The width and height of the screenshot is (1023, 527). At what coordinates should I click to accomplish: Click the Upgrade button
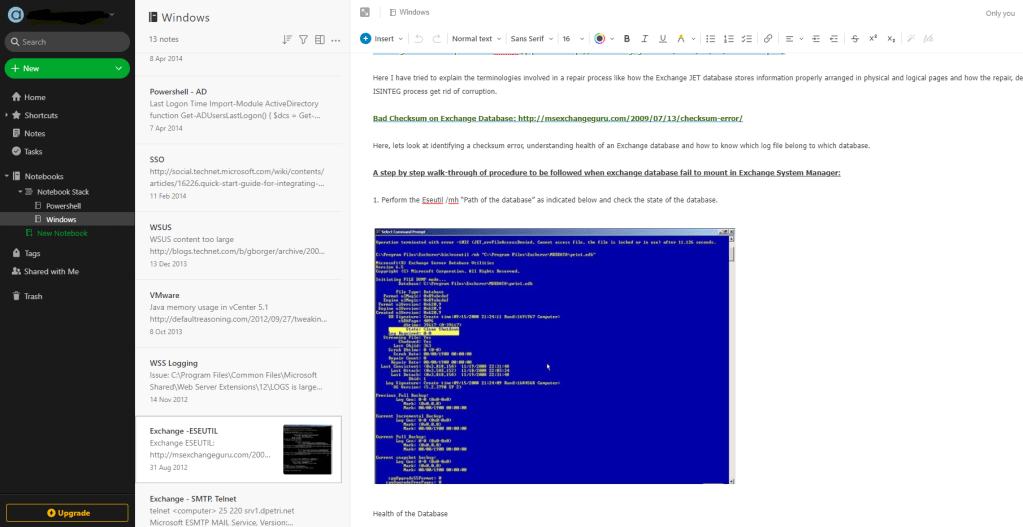pyautogui.click(x=67, y=513)
